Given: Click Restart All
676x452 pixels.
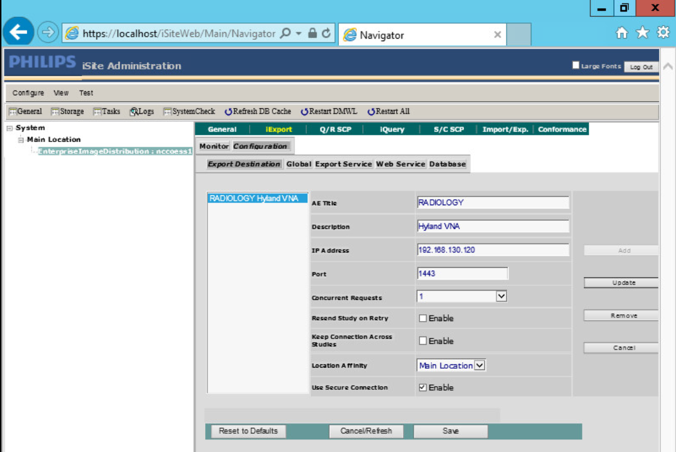Looking at the screenshot, I should tap(388, 111).
